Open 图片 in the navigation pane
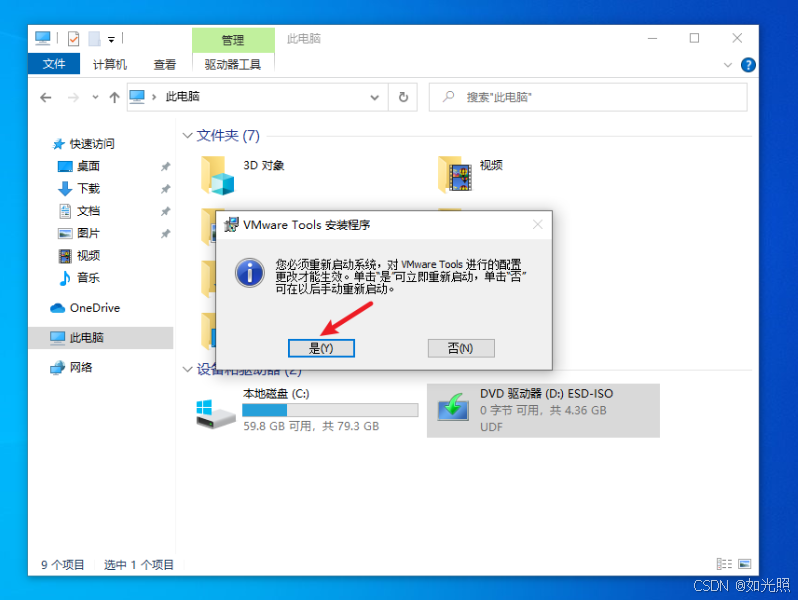The image size is (798, 600). (x=88, y=234)
